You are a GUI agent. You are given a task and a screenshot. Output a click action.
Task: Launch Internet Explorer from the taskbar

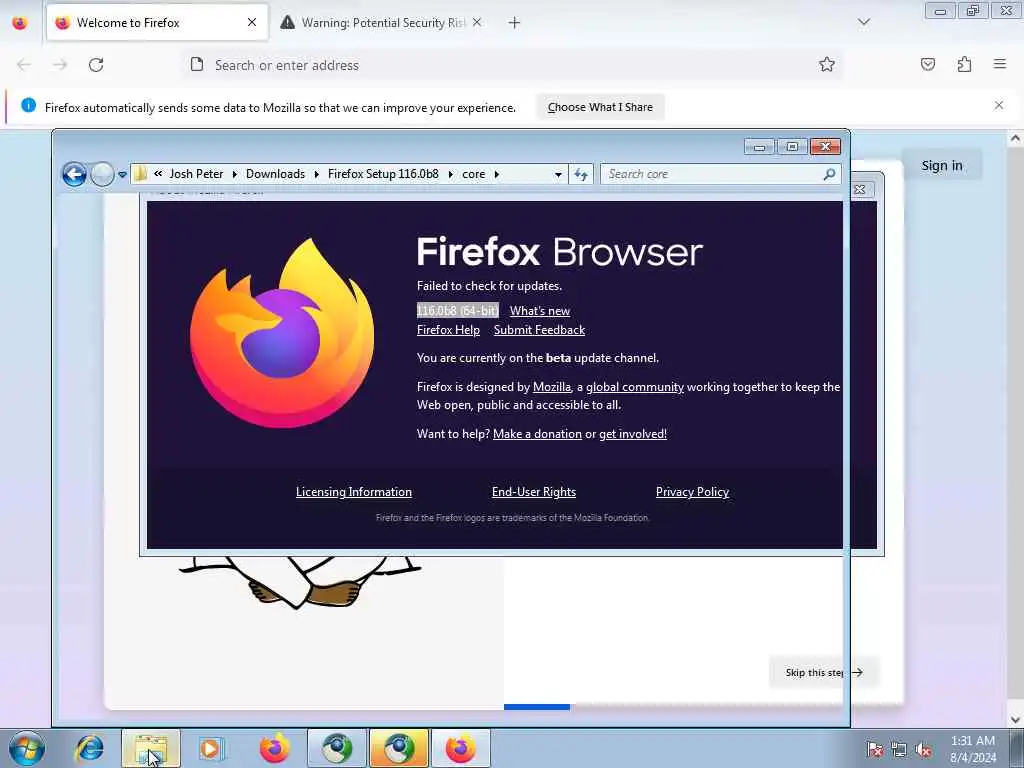(89, 748)
